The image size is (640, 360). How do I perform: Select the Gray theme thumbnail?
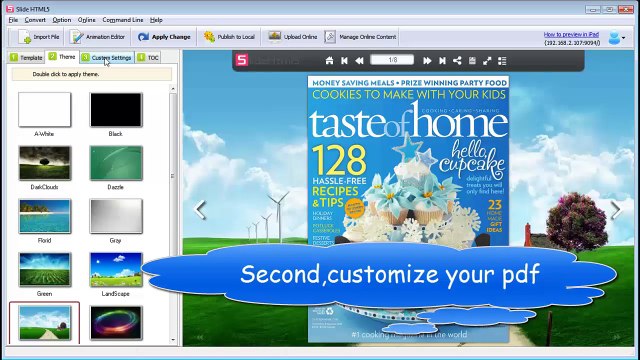[116, 216]
